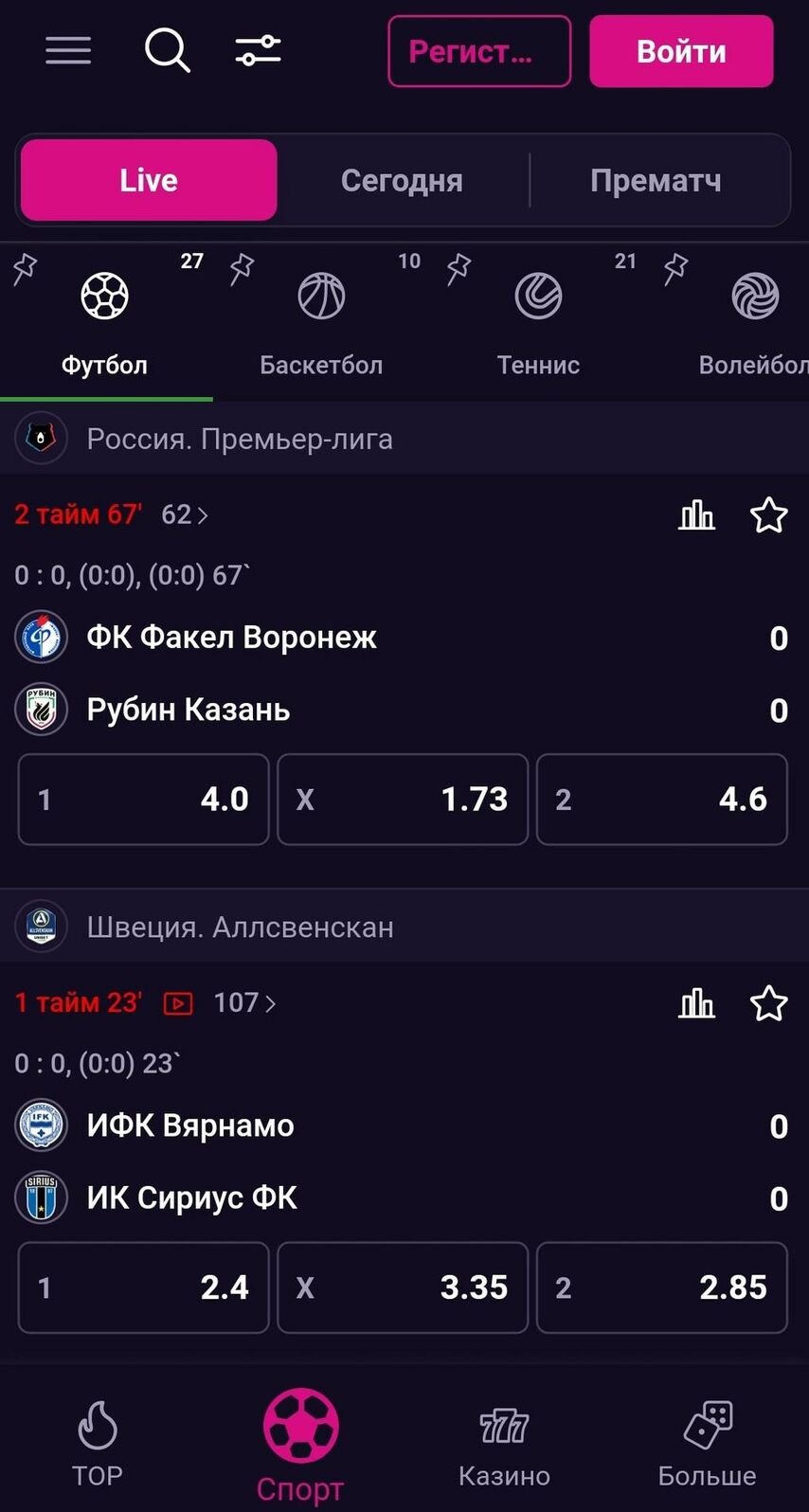Open the hamburger menu
This screenshot has height=1512, width=809.
68,50
